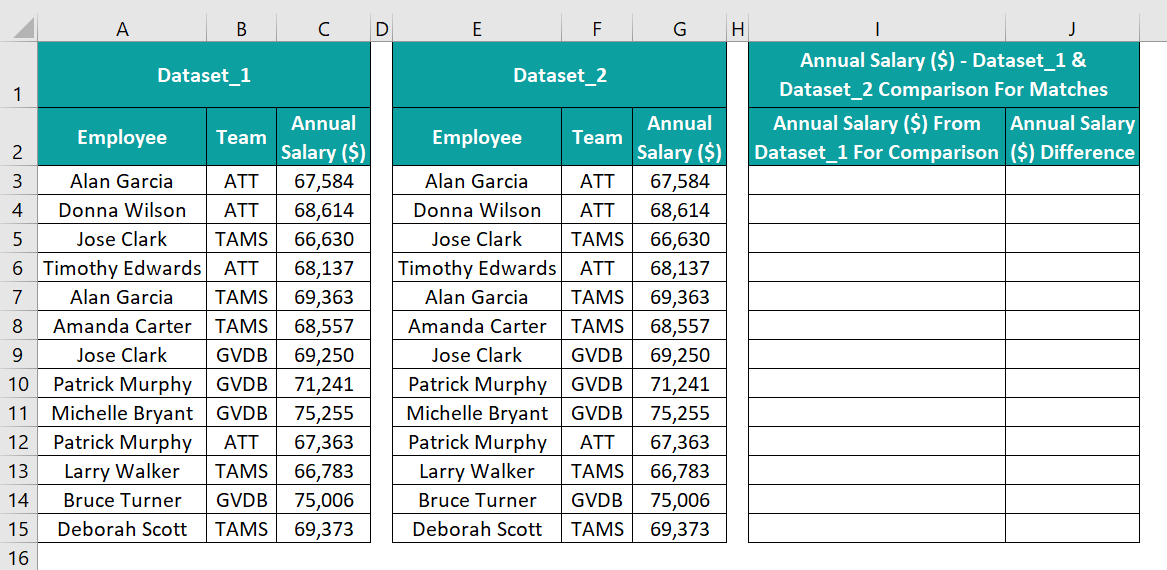
Task: Select column J header
Action: (x=1072, y=29)
